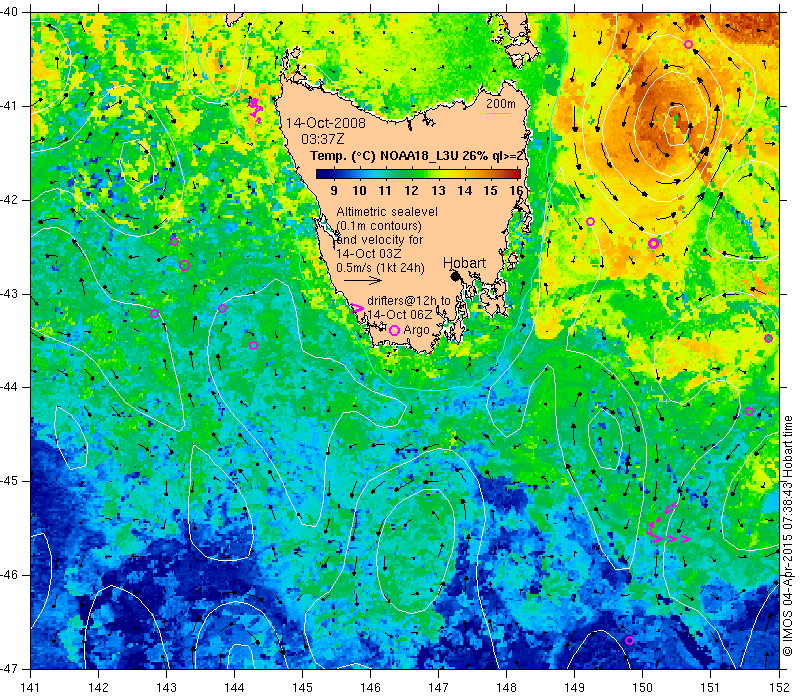Click latitude axis label '-47'
Screen dimensions: 800x700
tap(9, 668)
